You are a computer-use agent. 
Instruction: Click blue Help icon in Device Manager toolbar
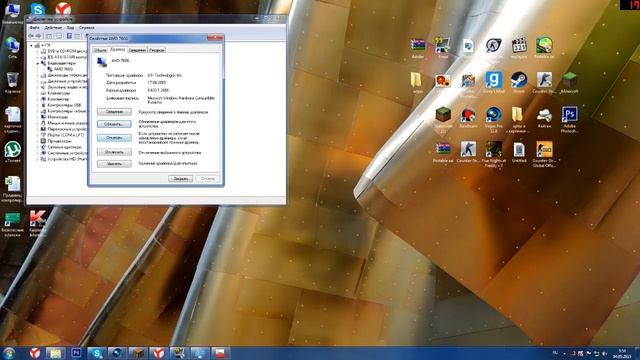point(69,36)
